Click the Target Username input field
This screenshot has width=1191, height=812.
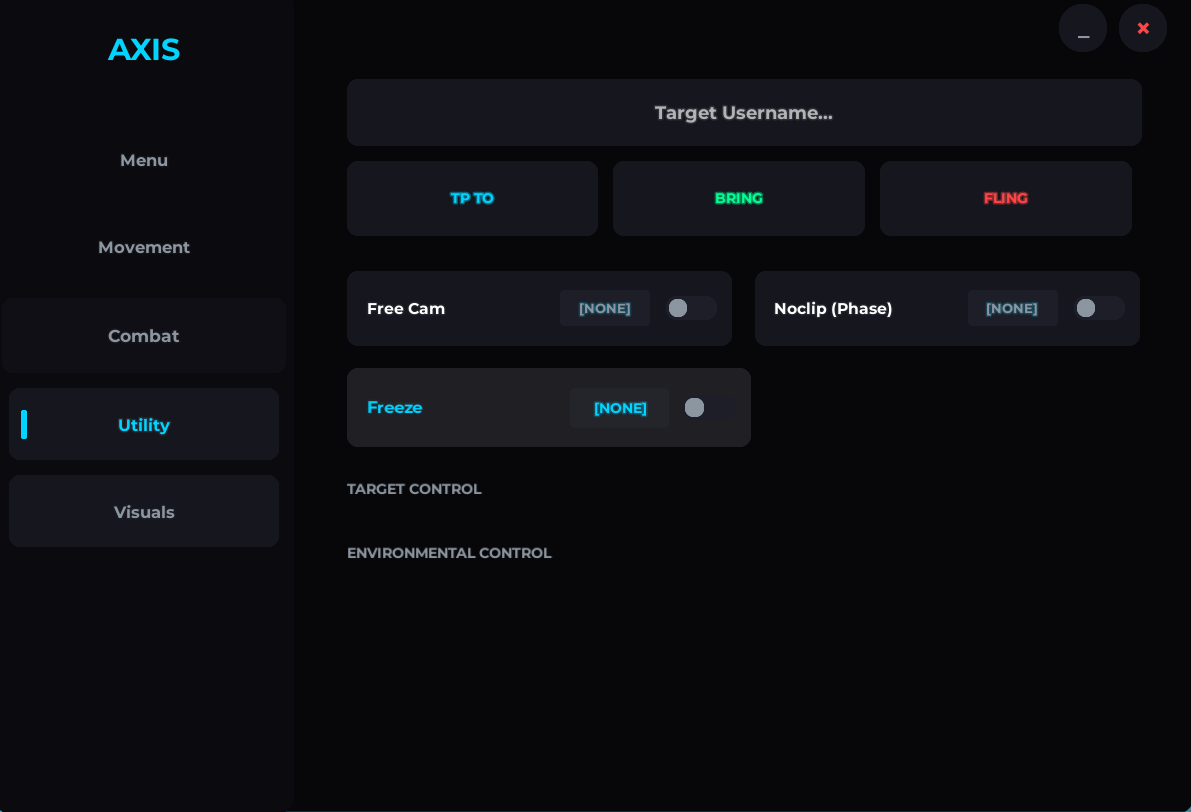(743, 113)
